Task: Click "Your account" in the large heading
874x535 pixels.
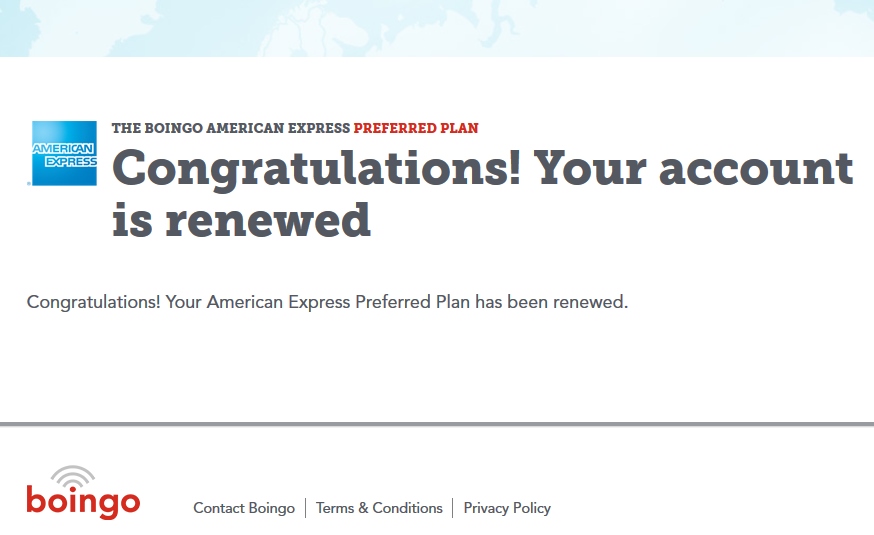Action: click(694, 169)
